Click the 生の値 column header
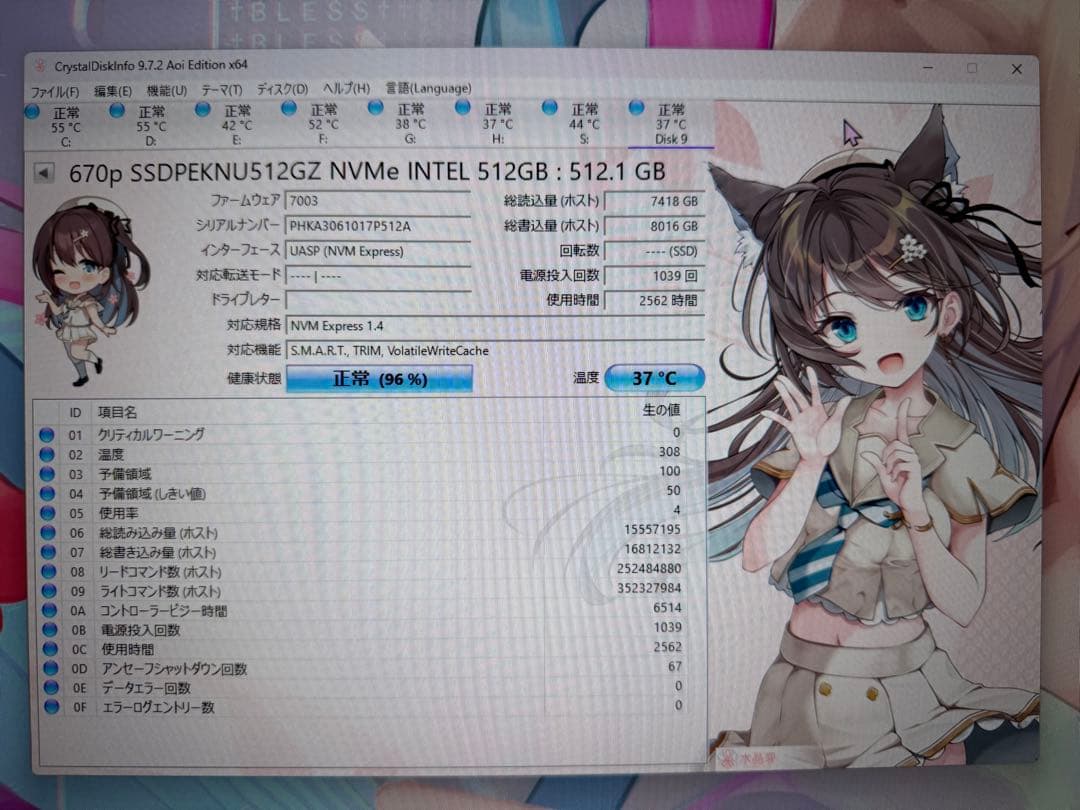Screen dimensions: 1080x810 661,410
